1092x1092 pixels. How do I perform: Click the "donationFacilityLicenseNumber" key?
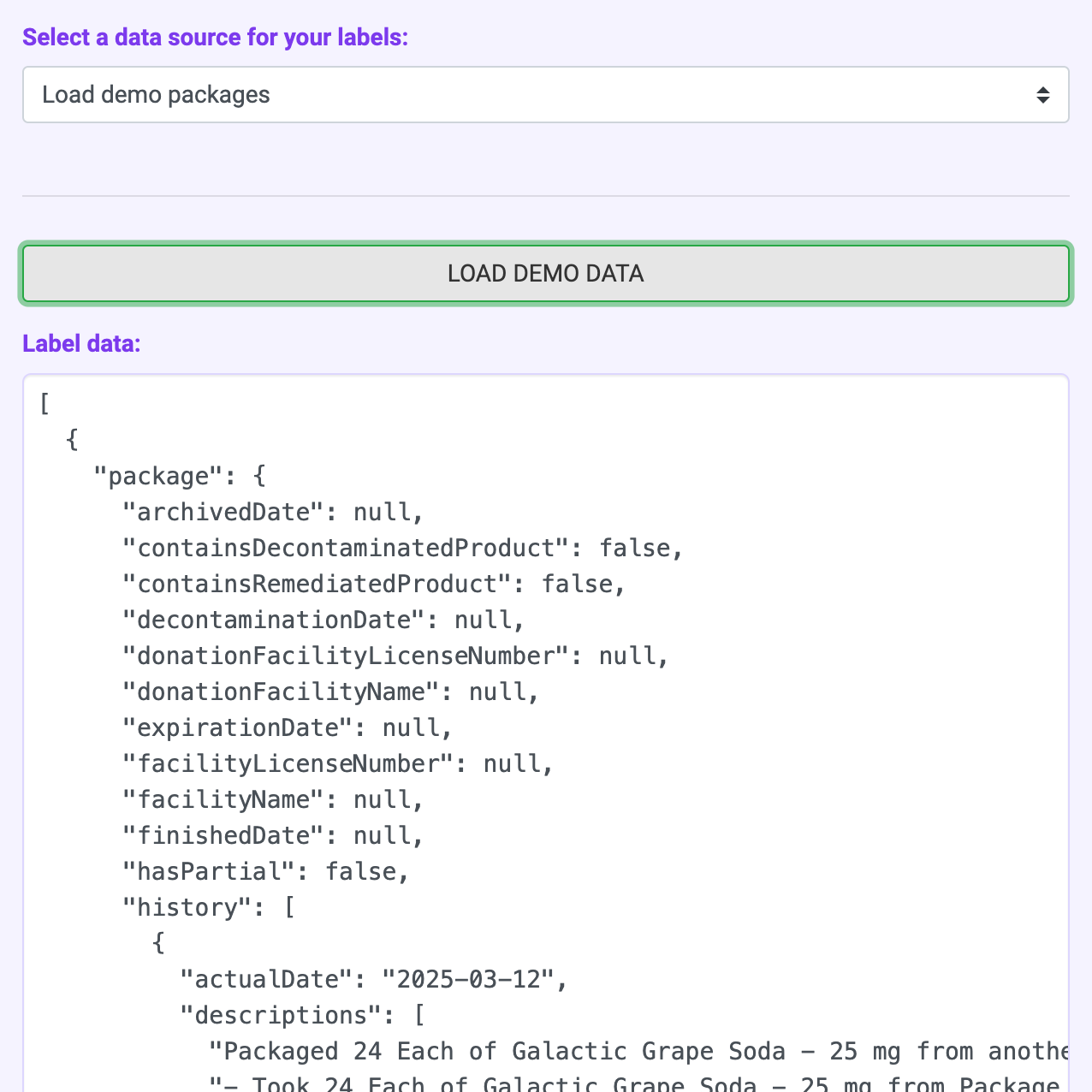(x=345, y=656)
